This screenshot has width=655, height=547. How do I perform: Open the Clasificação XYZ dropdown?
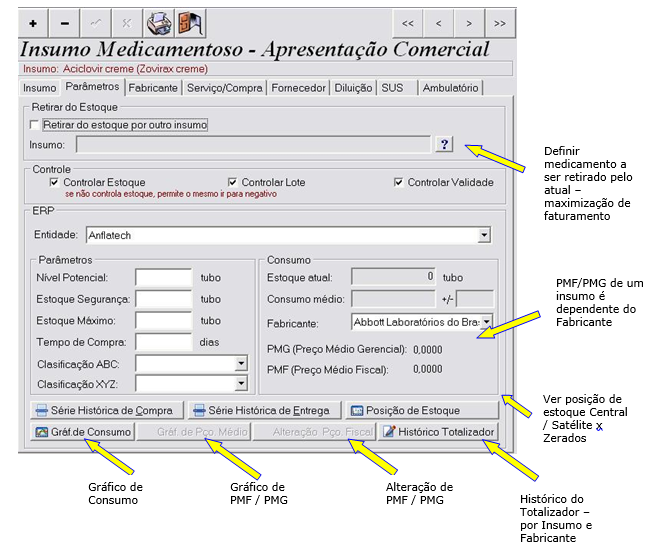[x=241, y=384]
